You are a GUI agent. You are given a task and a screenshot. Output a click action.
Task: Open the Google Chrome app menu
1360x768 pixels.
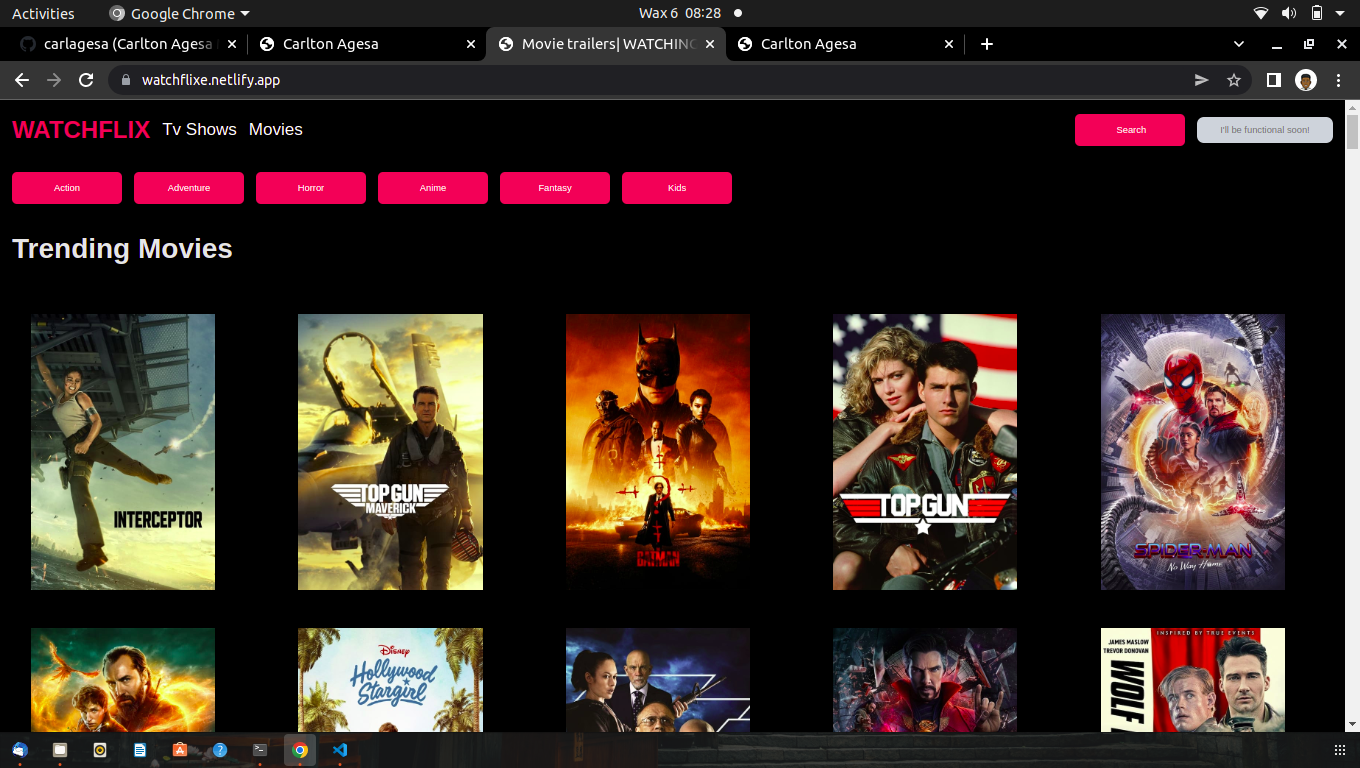tap(179, 13)
